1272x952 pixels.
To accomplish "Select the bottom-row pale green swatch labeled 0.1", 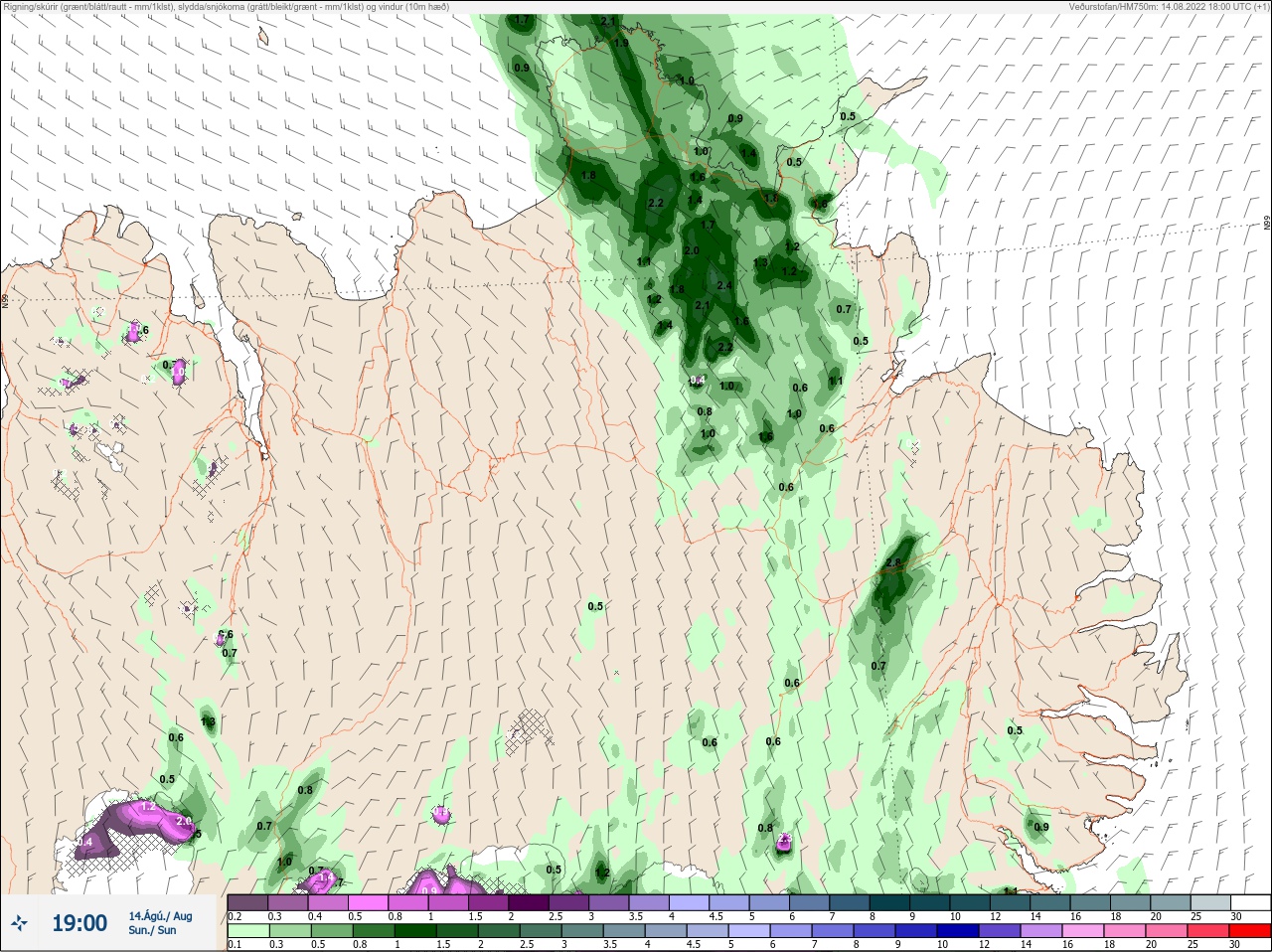I will tap(247, 931).
